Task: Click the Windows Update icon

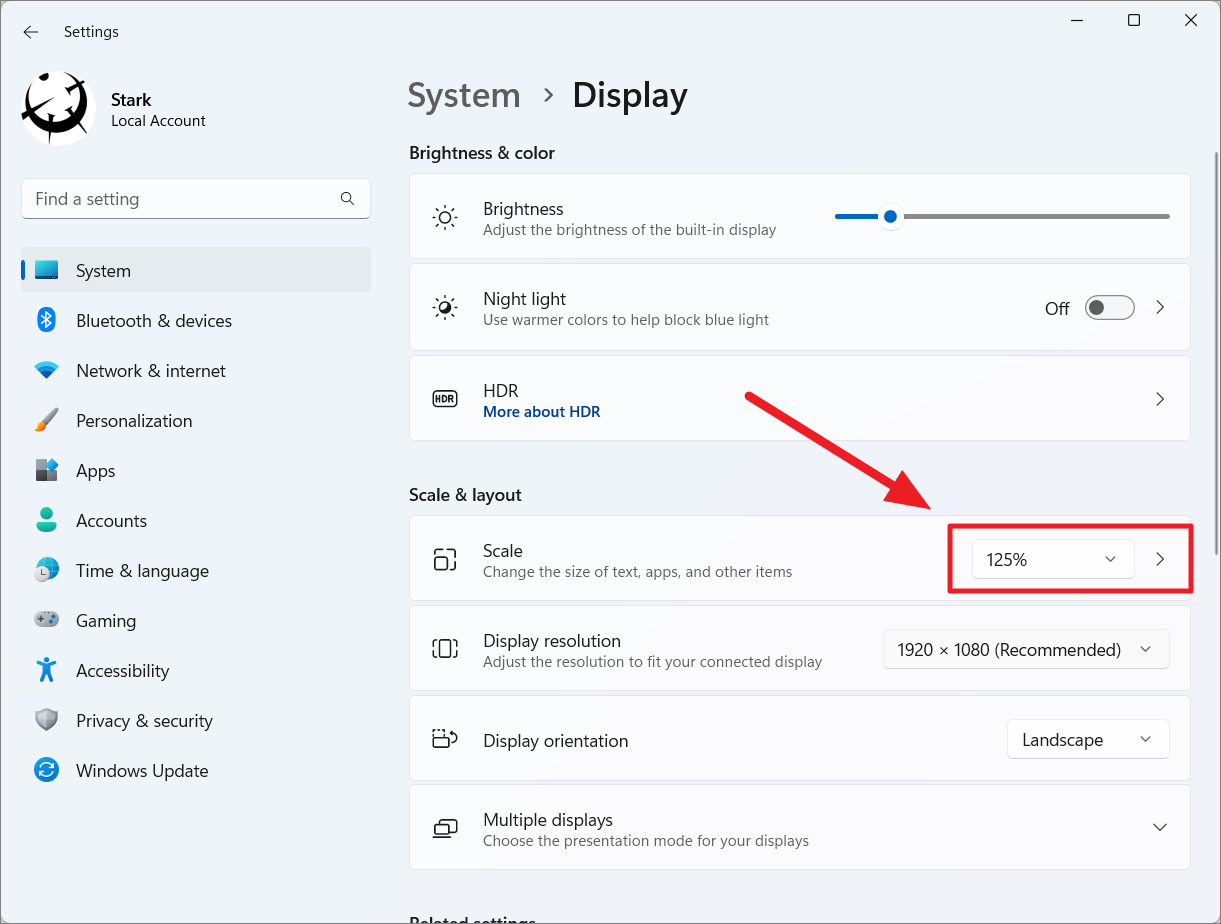Action: pyautogui.click(x=46, y=770)
